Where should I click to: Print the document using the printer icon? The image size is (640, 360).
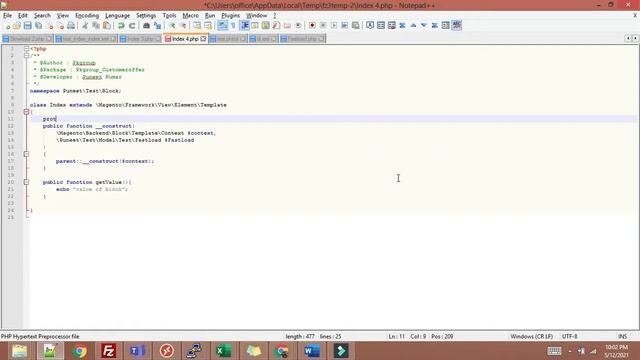pyautogui.click(x=71, y=26)
